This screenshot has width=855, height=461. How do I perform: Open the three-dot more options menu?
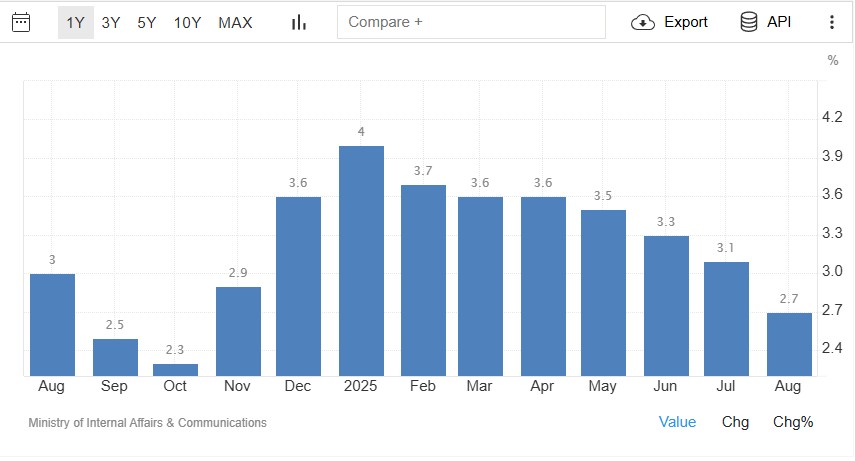tap(831, 22)
